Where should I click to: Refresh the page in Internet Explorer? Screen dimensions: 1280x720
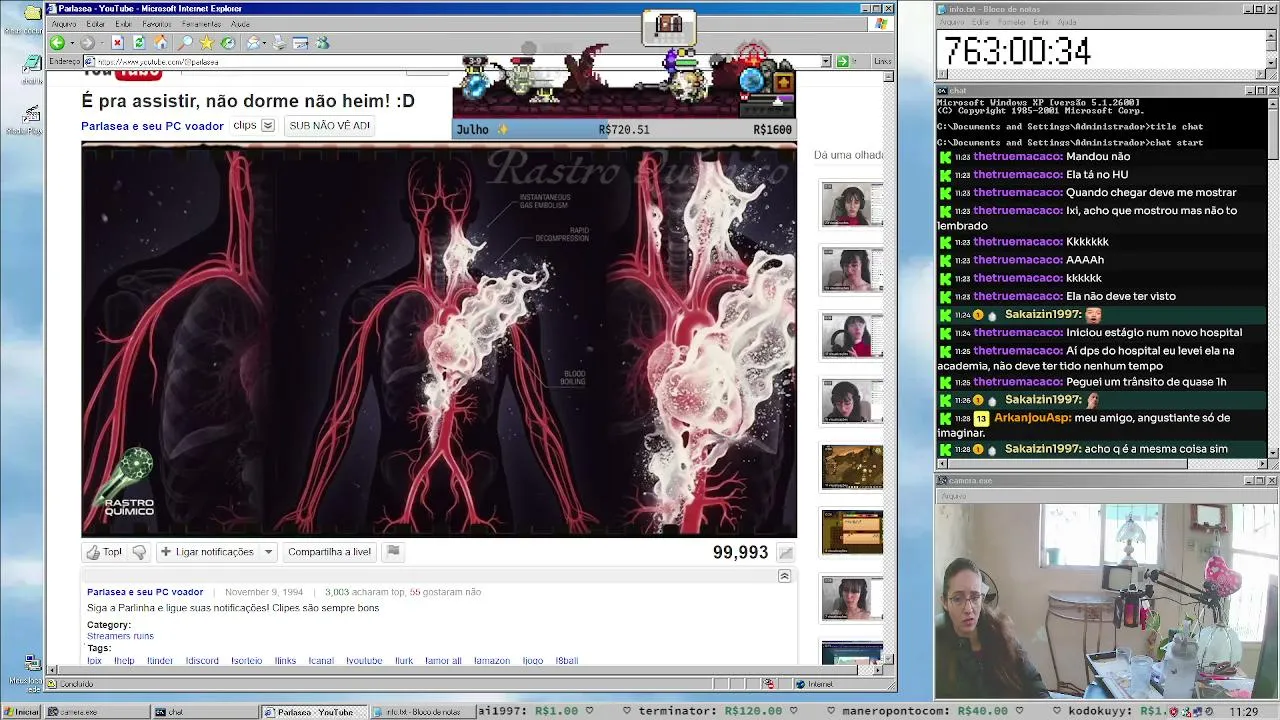click(x=139, y=43)
